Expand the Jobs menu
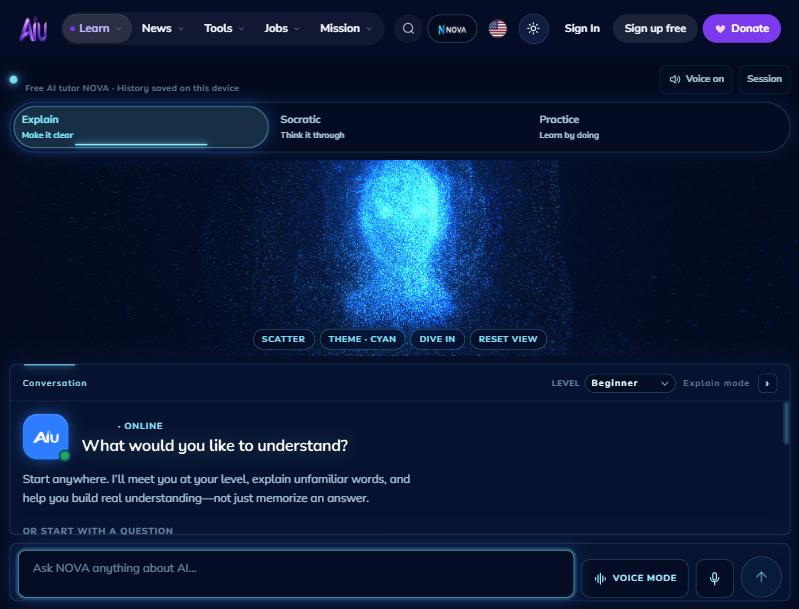This screenshot has width=799, height=609. 281,29
